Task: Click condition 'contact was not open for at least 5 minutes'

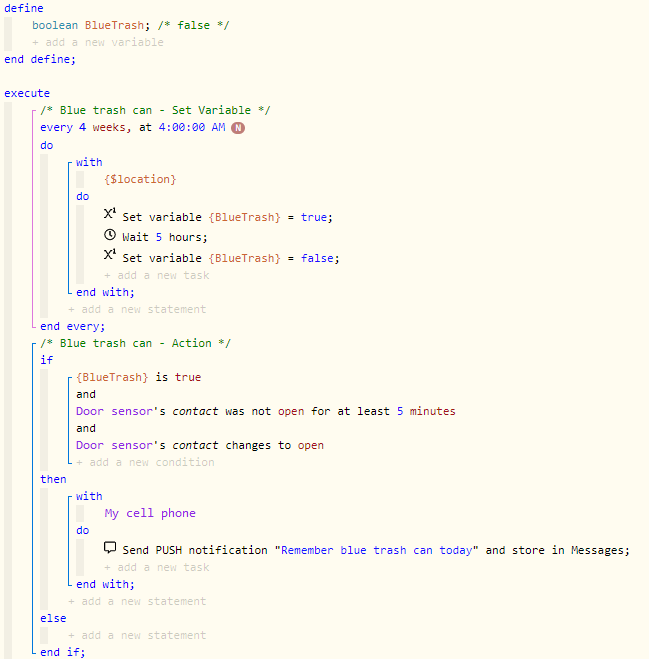Action: coord(266,411)
